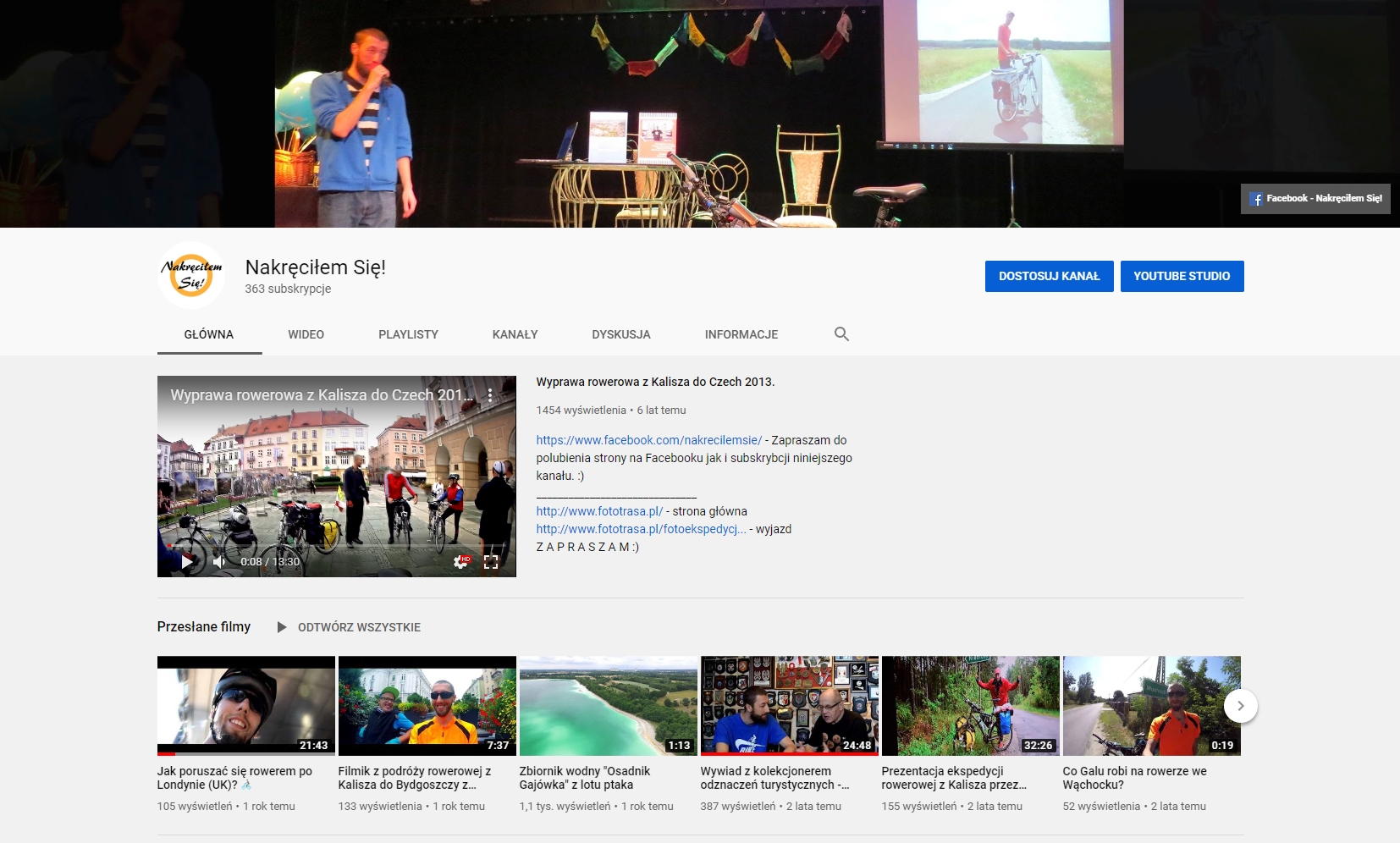The width and height of the screenshot is (1400, 843).
Task: Open featured video settings gear icon
Action: pos(461,561)
